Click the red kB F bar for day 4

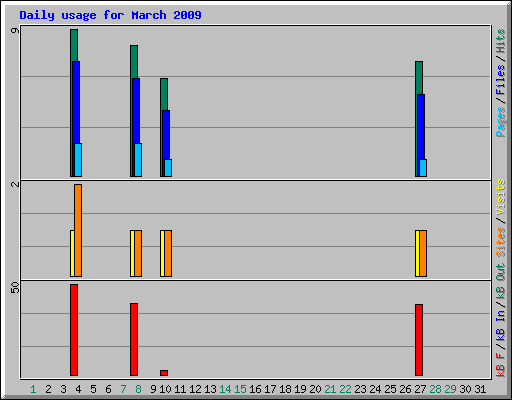point(74,330)
